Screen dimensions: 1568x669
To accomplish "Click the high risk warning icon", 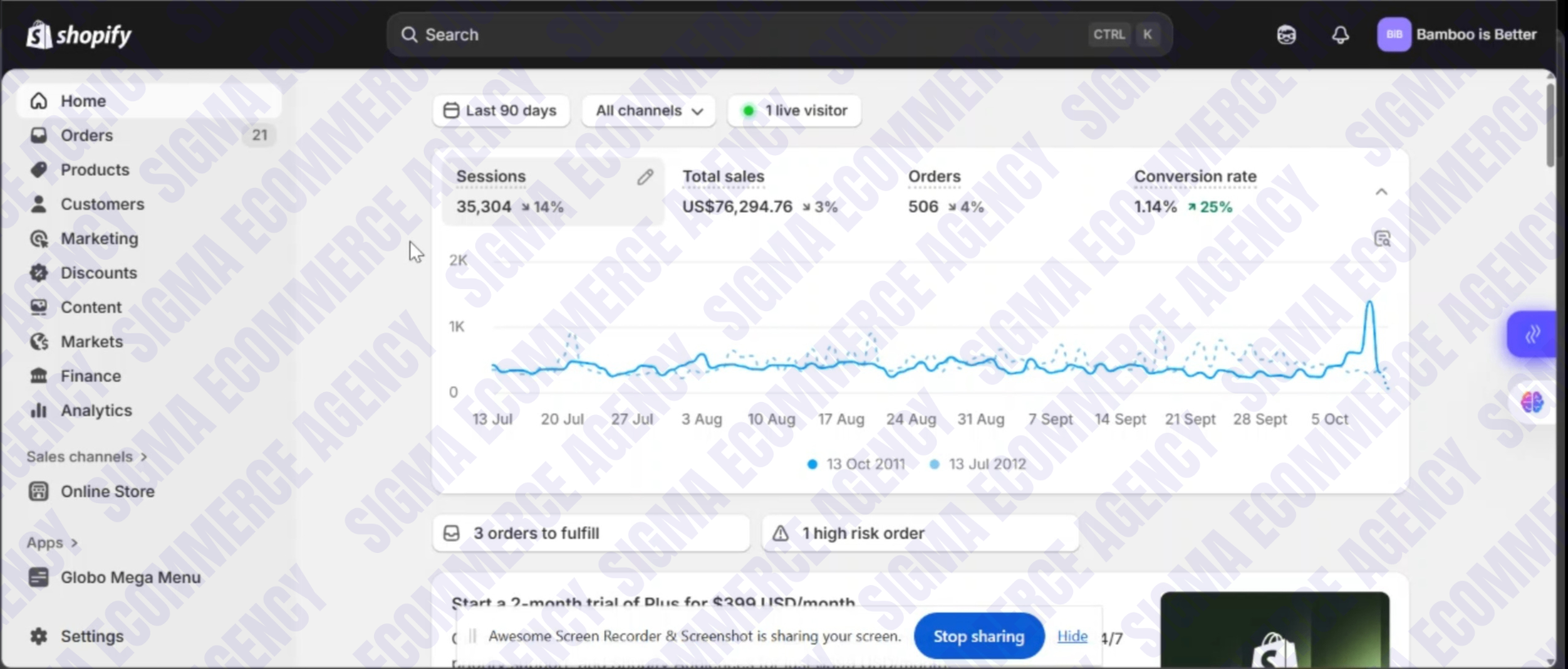I will [x=781, y=533].
